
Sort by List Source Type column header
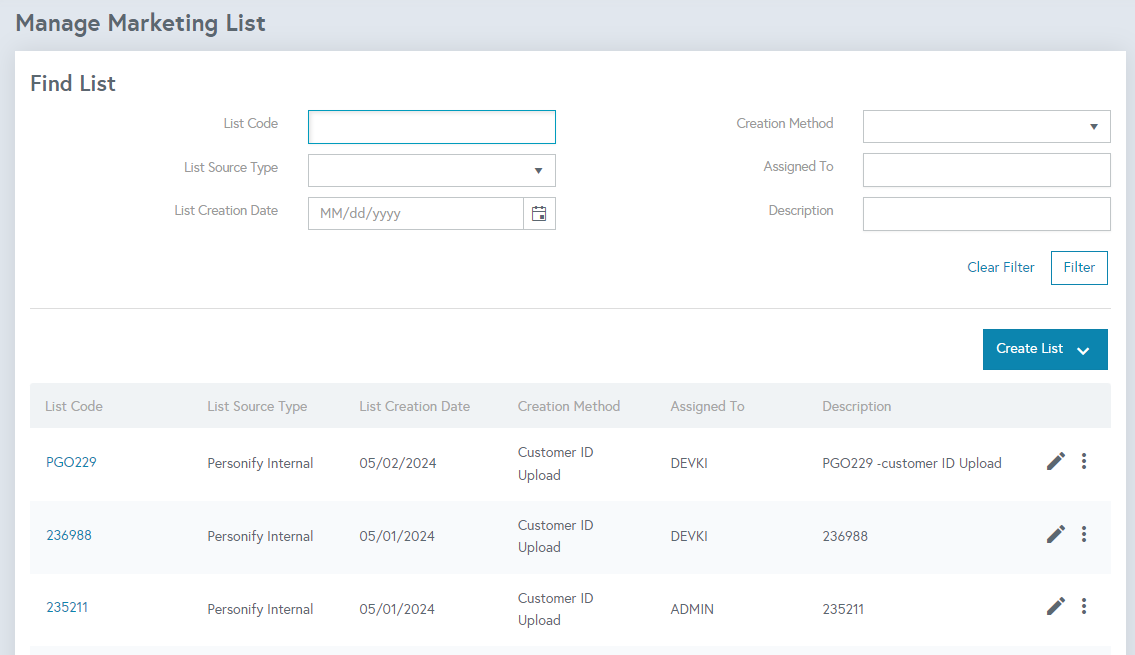tap(257, 406)
